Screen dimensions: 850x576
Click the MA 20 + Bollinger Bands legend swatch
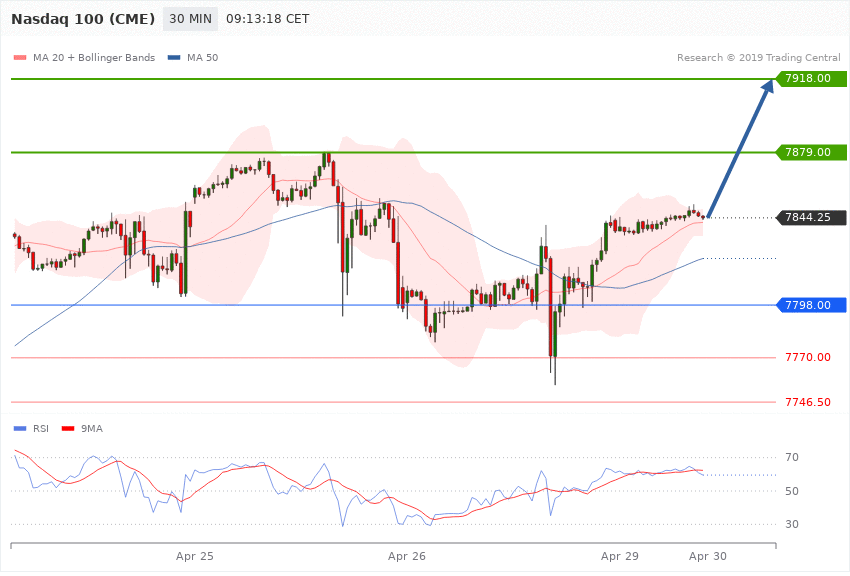pyautogui.click(x=20, y=57)
